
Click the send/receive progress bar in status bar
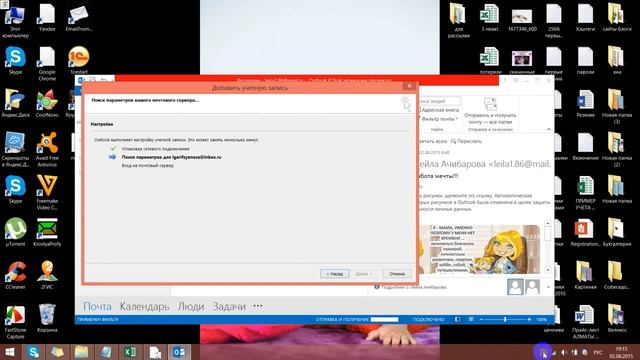pyautogui.click(x=384, y=319)
